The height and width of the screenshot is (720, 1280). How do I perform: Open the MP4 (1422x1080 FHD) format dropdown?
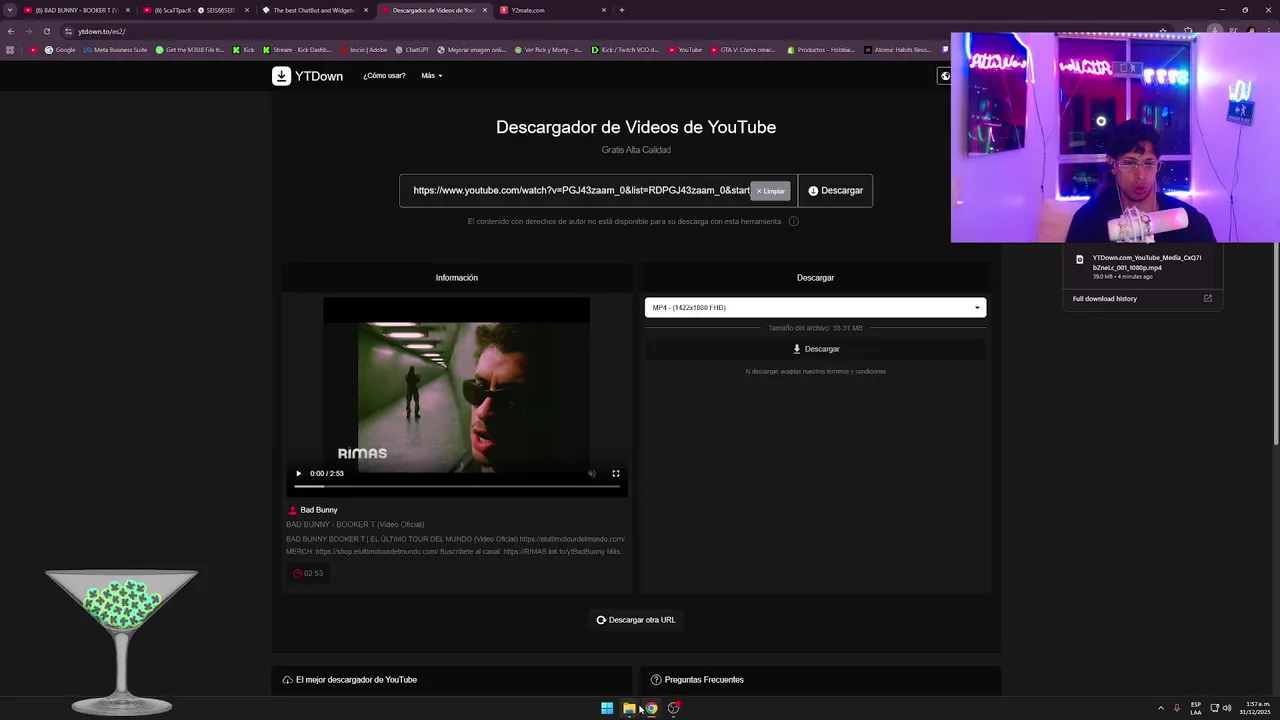point(815,308)
